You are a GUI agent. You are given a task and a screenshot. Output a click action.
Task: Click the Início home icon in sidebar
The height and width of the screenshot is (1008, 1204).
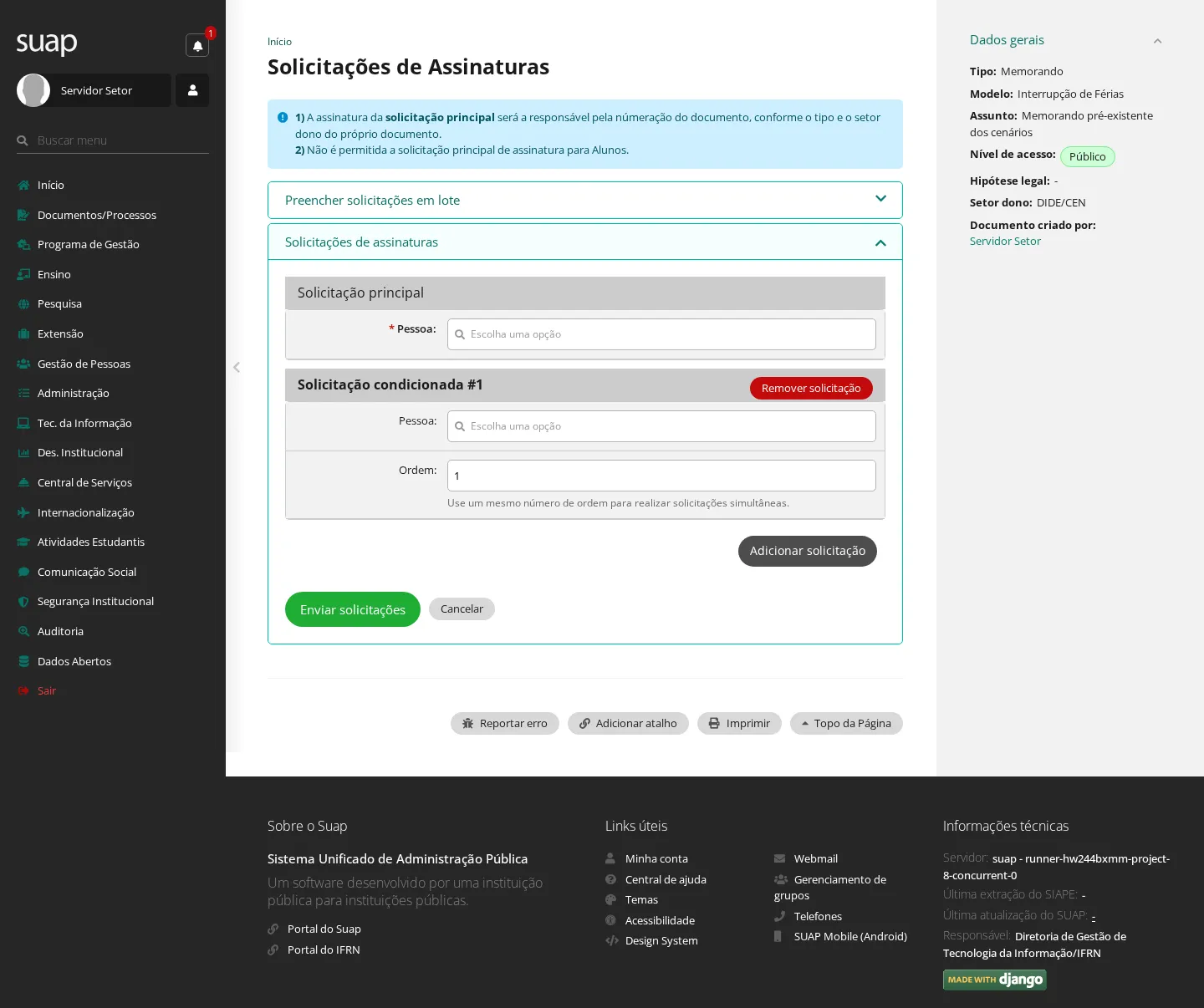tap(23, 186)
